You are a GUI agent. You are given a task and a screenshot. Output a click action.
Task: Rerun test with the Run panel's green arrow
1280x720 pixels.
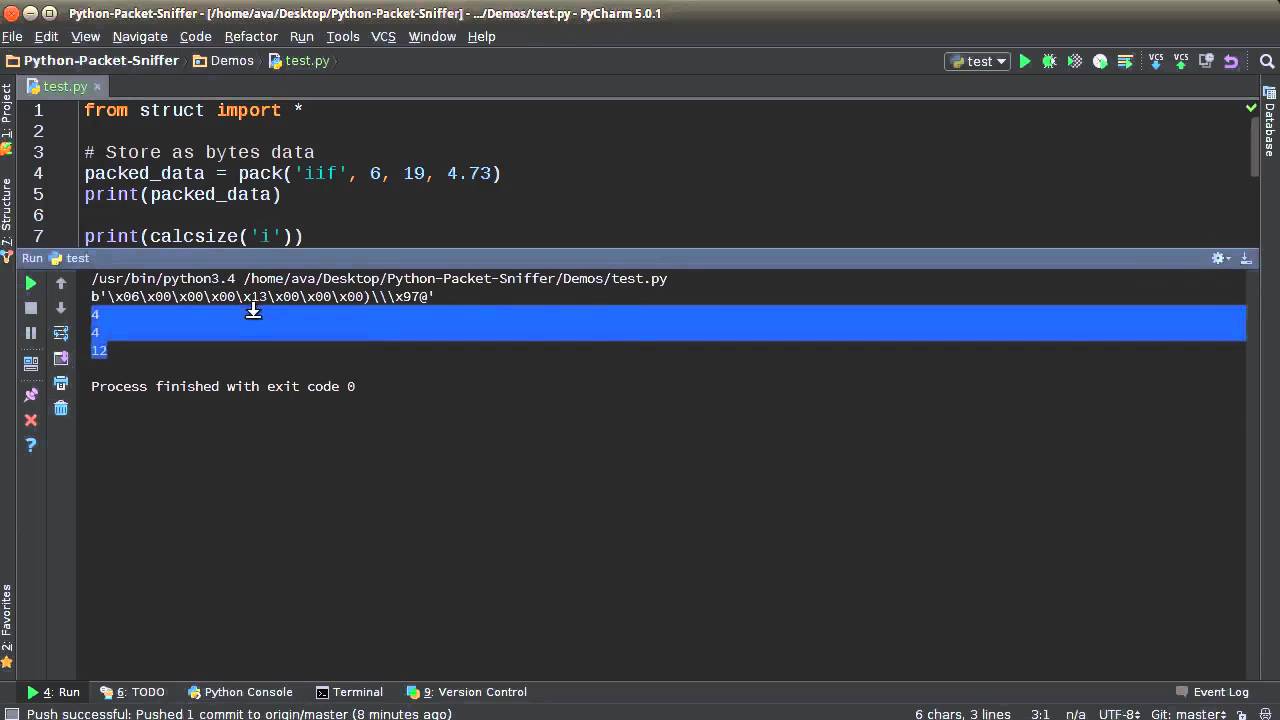31,284
